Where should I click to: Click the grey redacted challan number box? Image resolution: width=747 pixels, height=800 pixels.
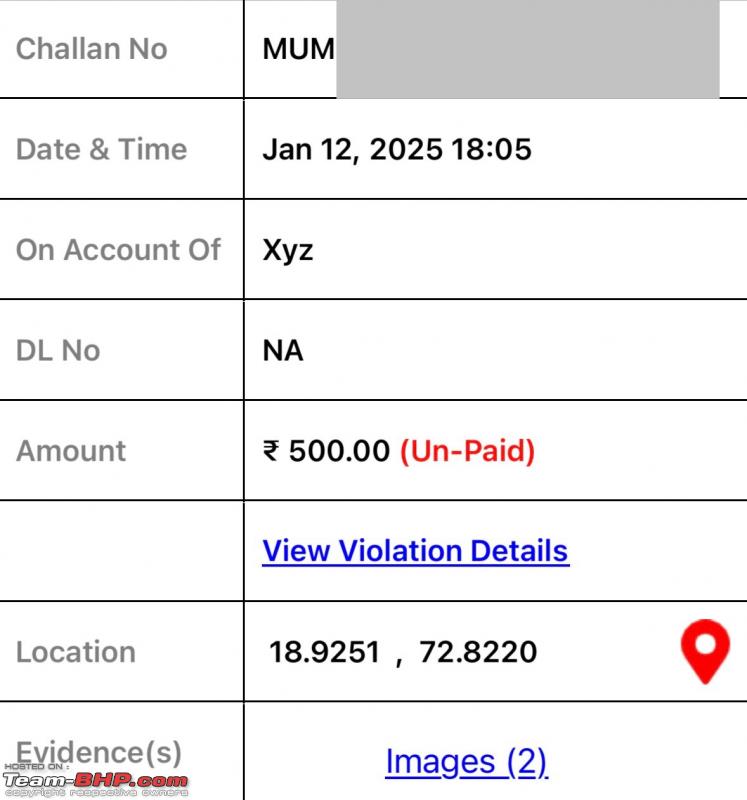coord(528,49)
